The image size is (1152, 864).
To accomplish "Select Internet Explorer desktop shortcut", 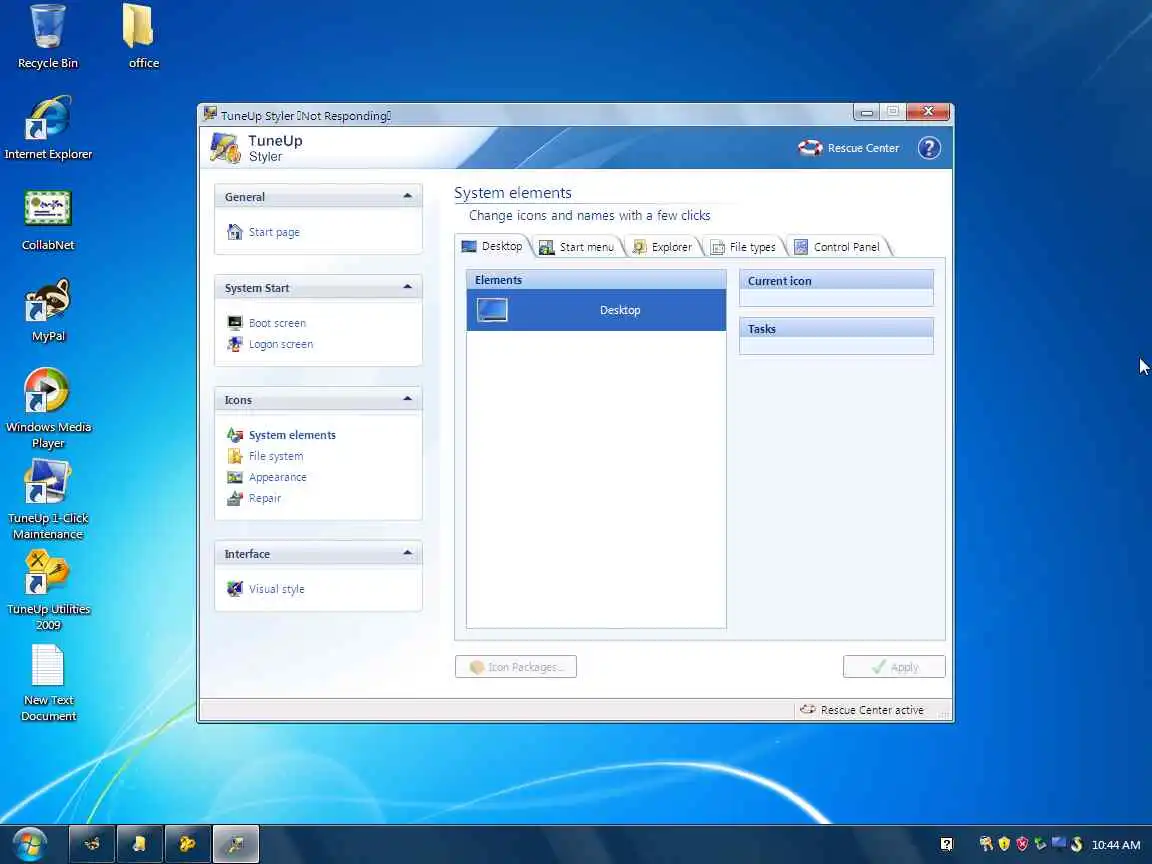I will point(48,128).
